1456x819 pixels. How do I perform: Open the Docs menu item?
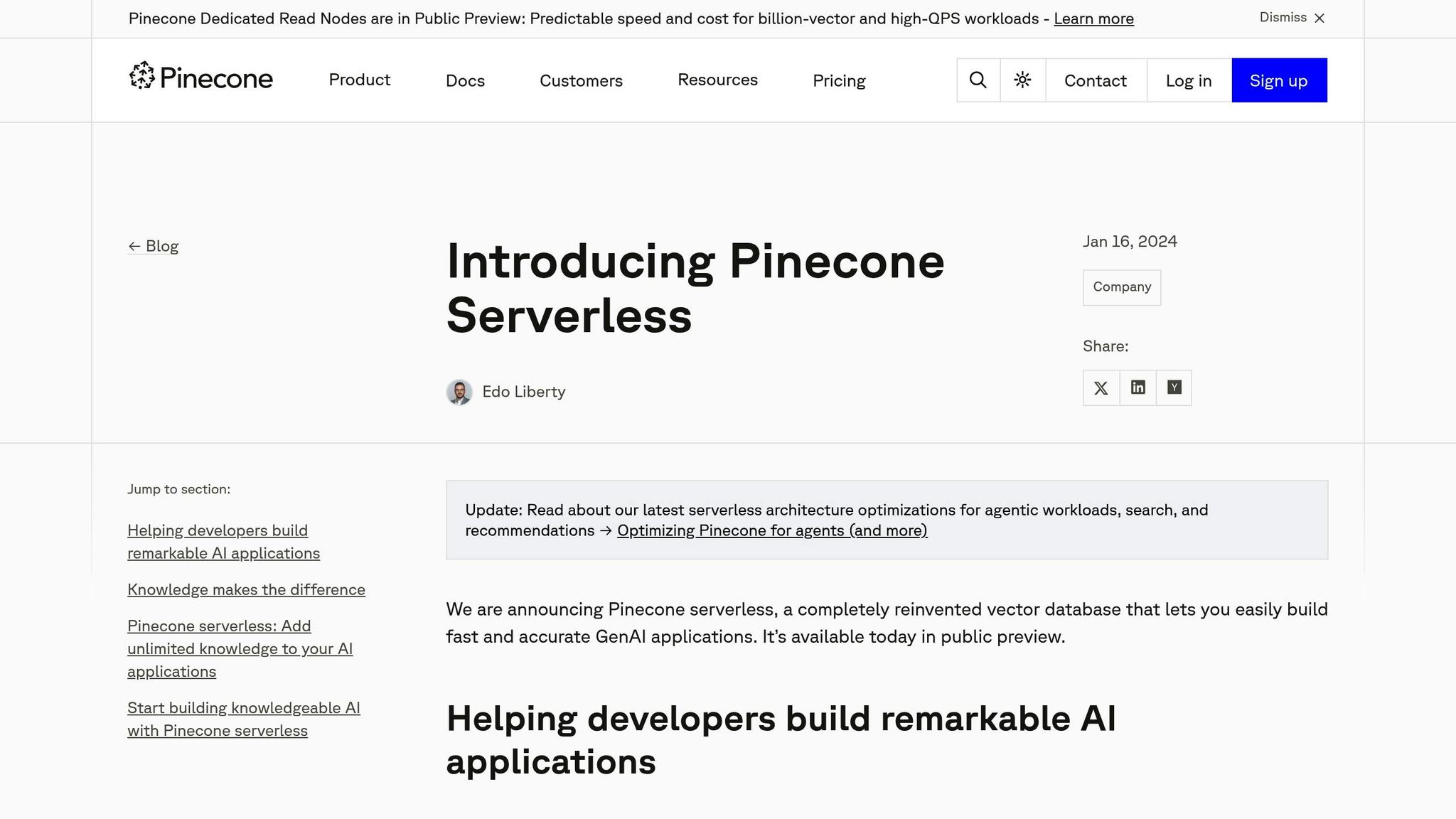[465, 80]
